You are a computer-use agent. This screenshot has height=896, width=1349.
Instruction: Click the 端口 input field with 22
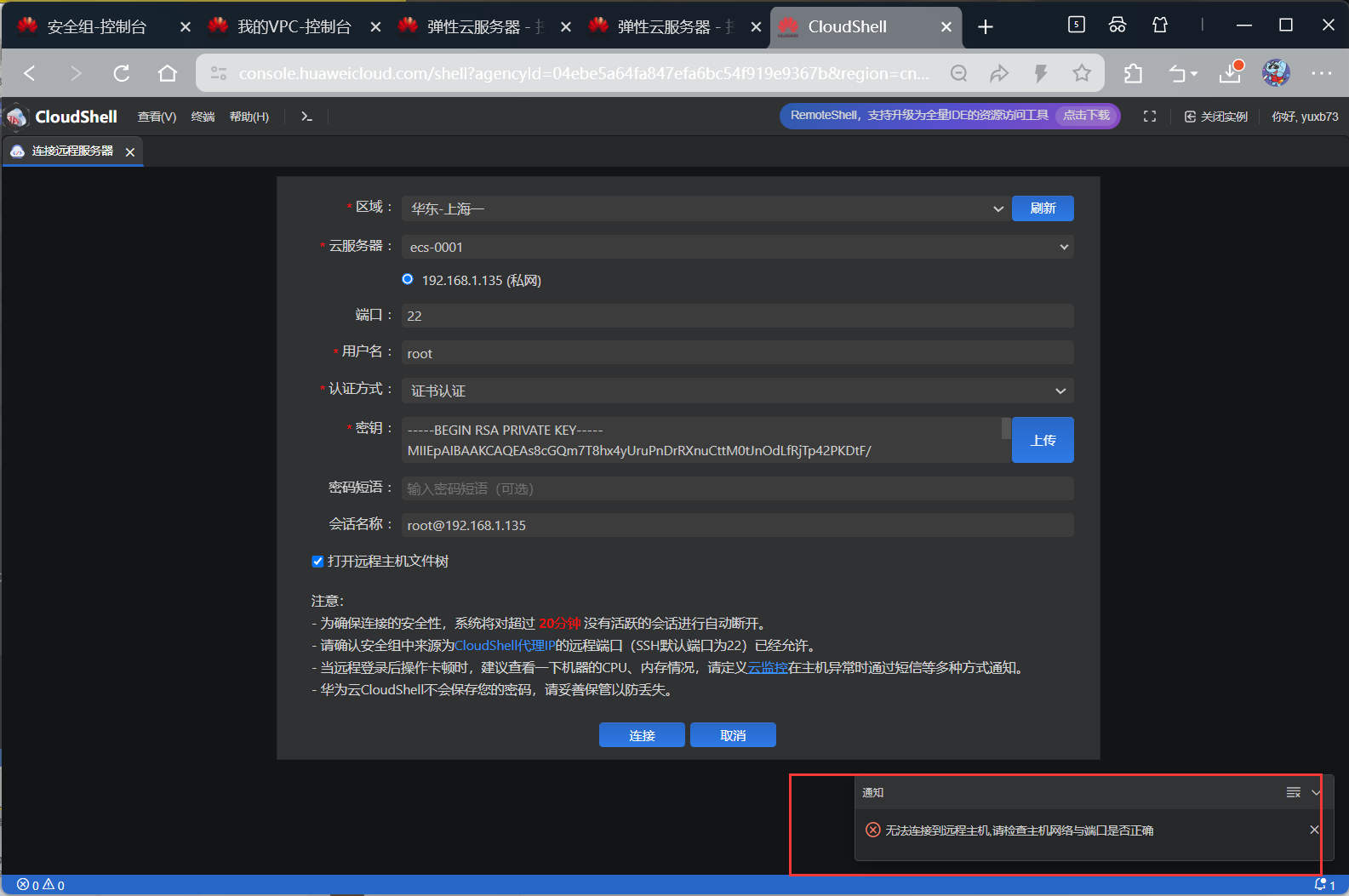[737, 316]
